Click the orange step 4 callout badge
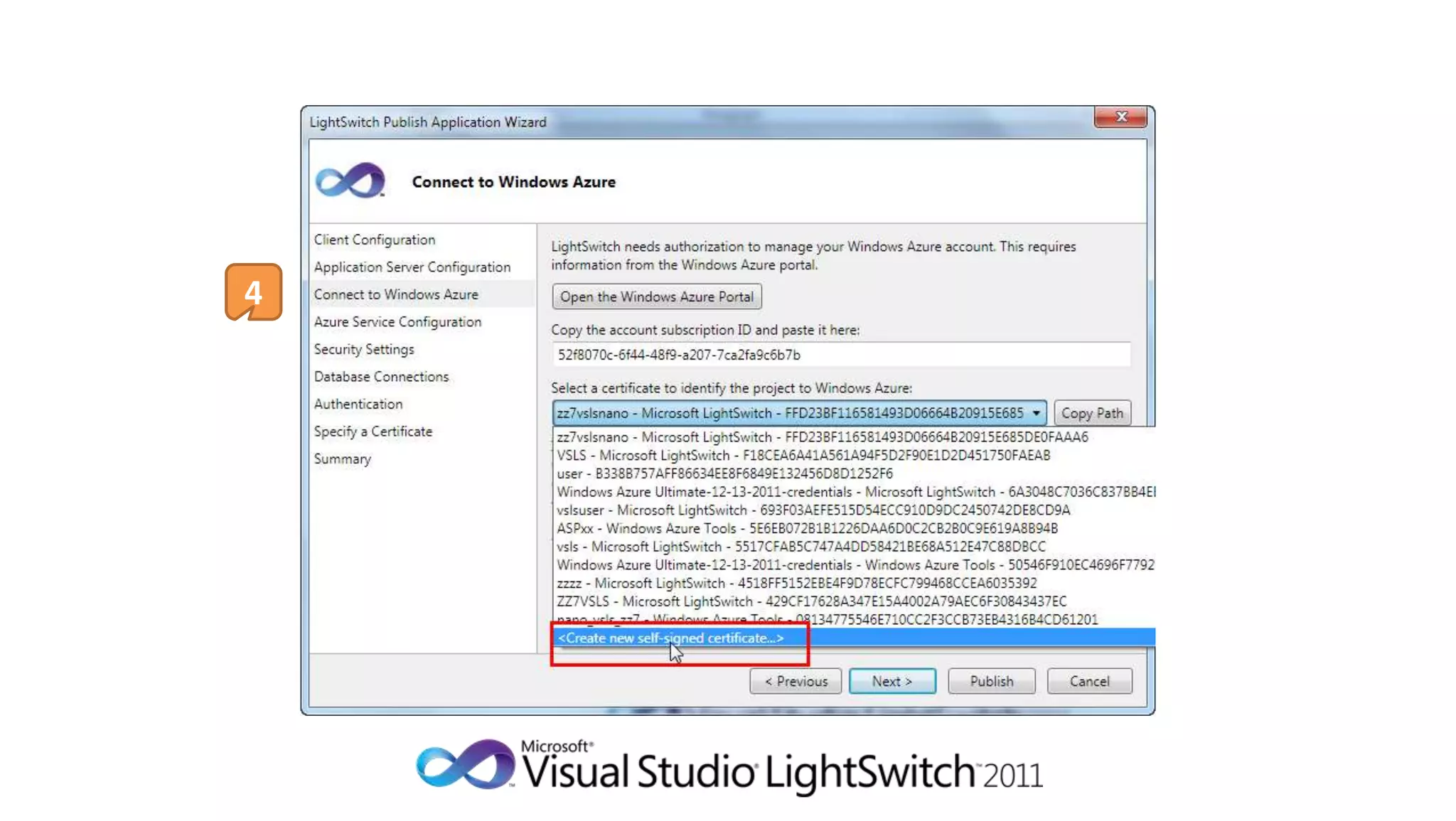 point(254,292)
